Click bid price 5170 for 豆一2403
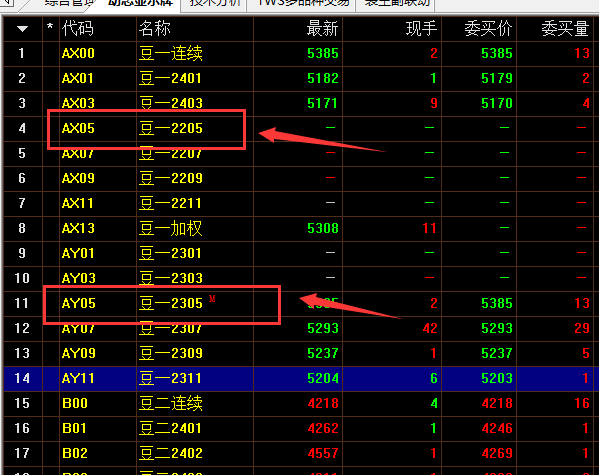599x475 pixels. pos(497,103)
